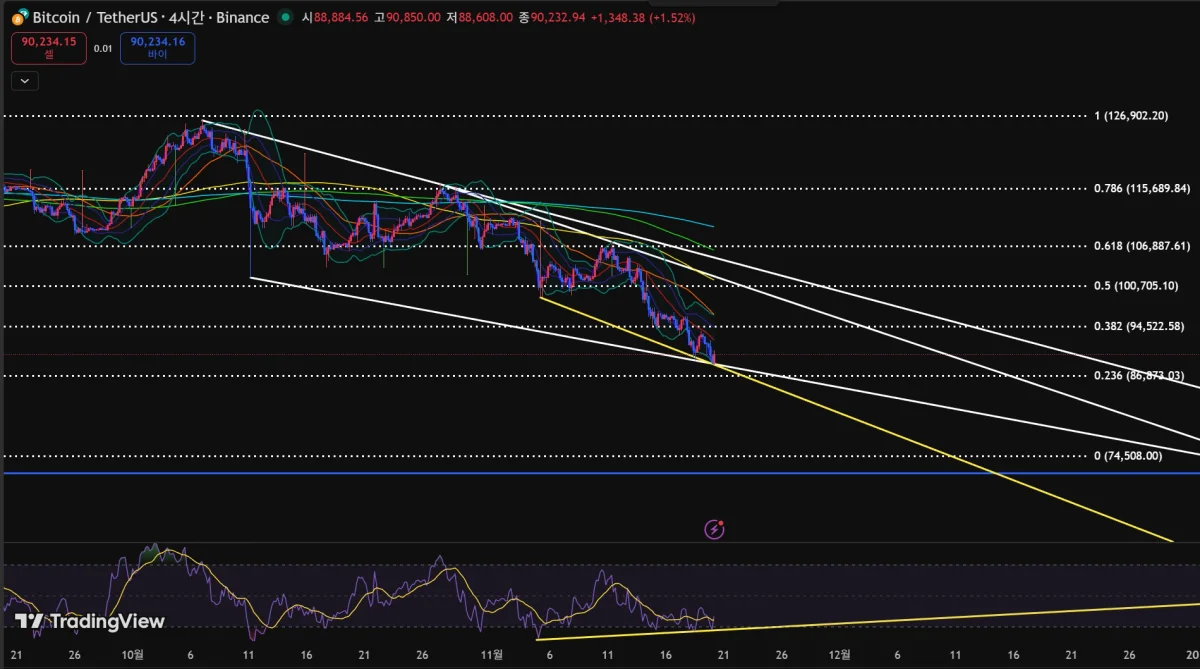Open the Bitcoin / TetherUS symbol title

click(150, 17)
